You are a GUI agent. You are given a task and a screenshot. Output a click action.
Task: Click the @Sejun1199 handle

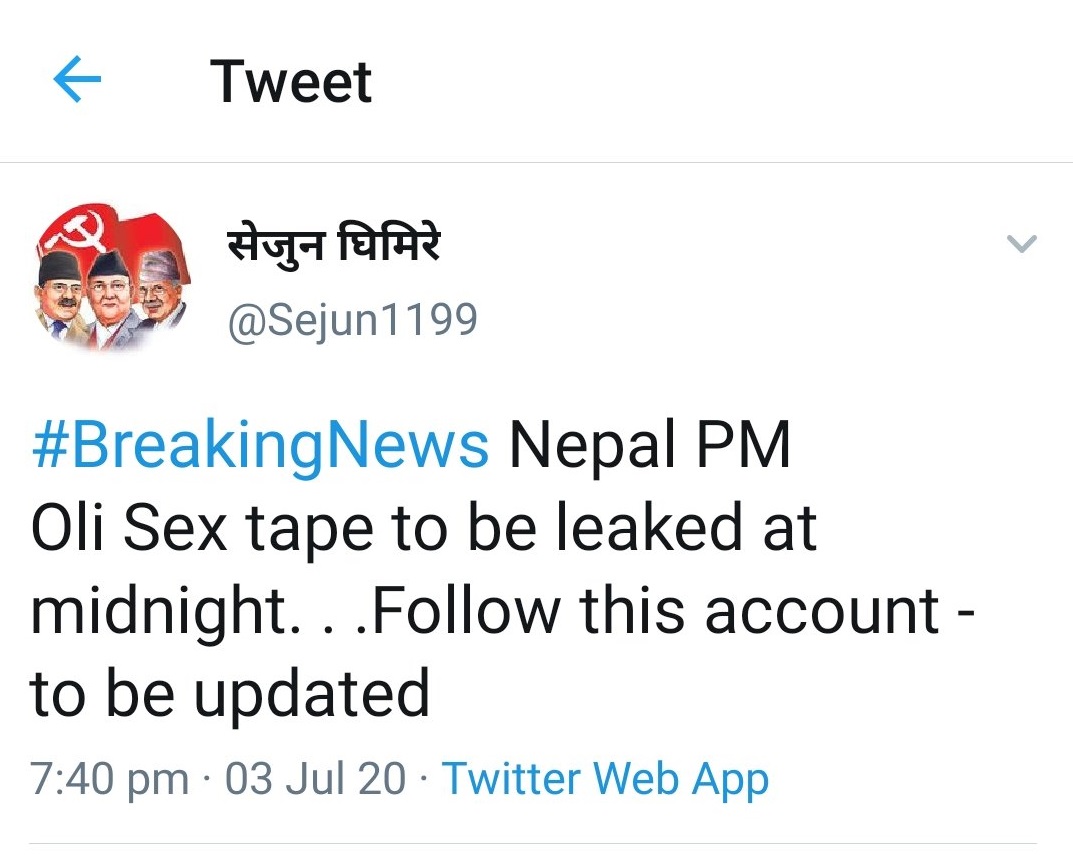[x=352, y=320]
